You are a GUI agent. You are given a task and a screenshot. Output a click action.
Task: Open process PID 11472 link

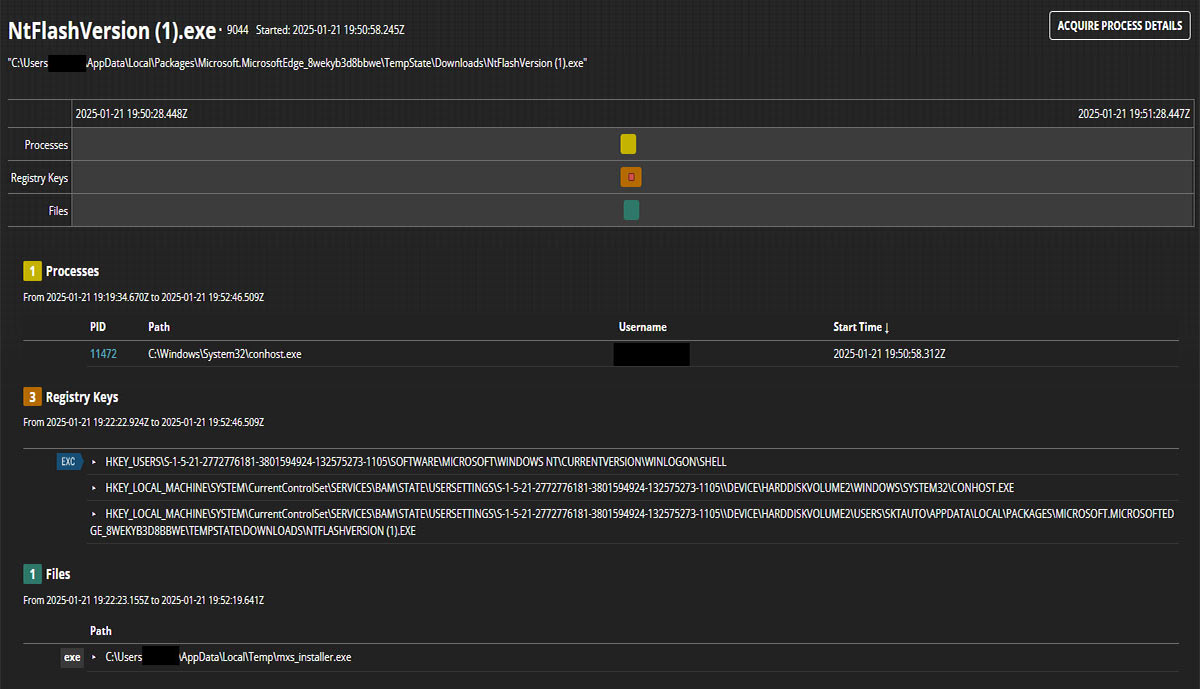[x=103, y=354]
